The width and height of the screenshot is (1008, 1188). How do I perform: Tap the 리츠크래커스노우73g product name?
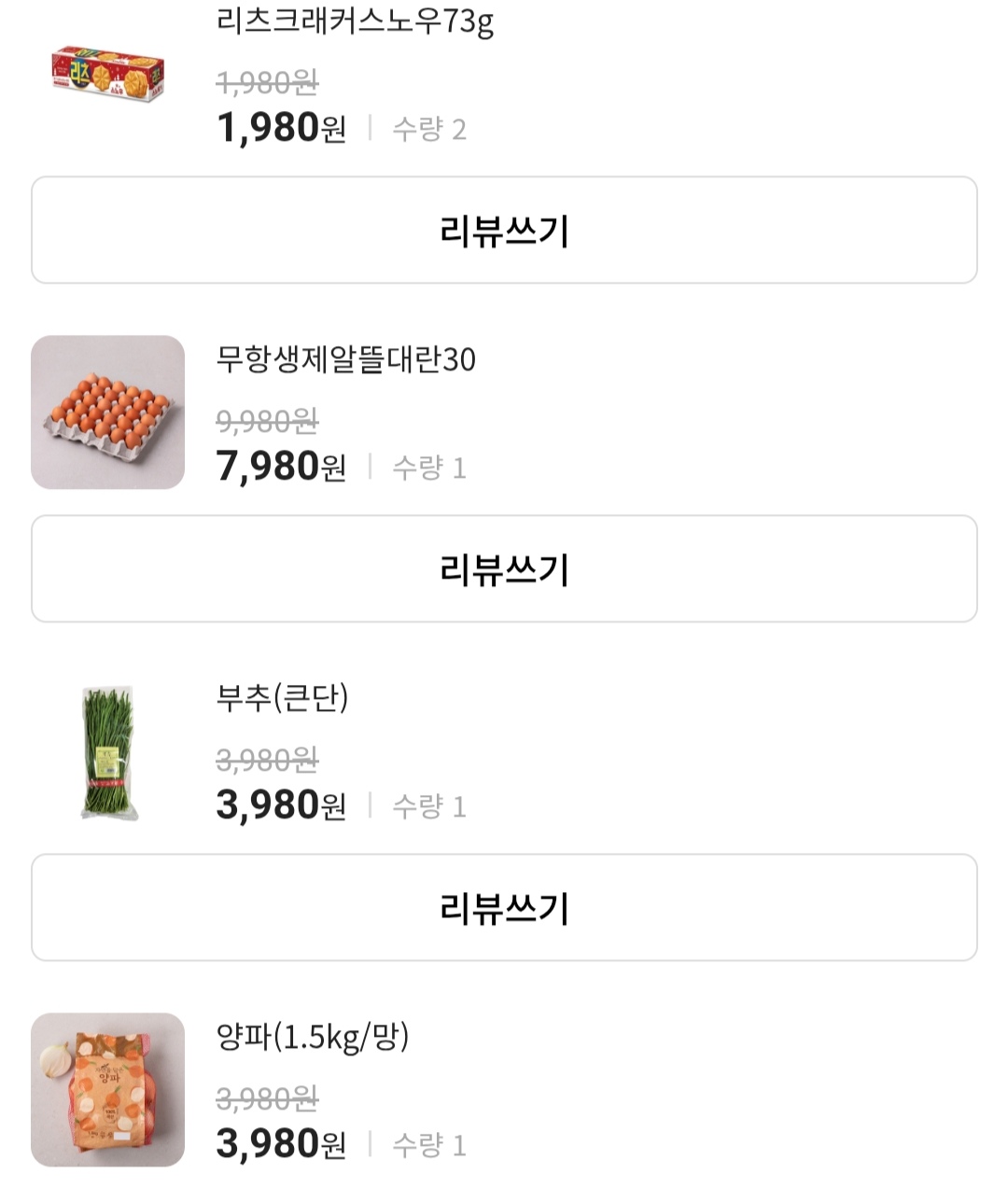click(x=355, y=21)
